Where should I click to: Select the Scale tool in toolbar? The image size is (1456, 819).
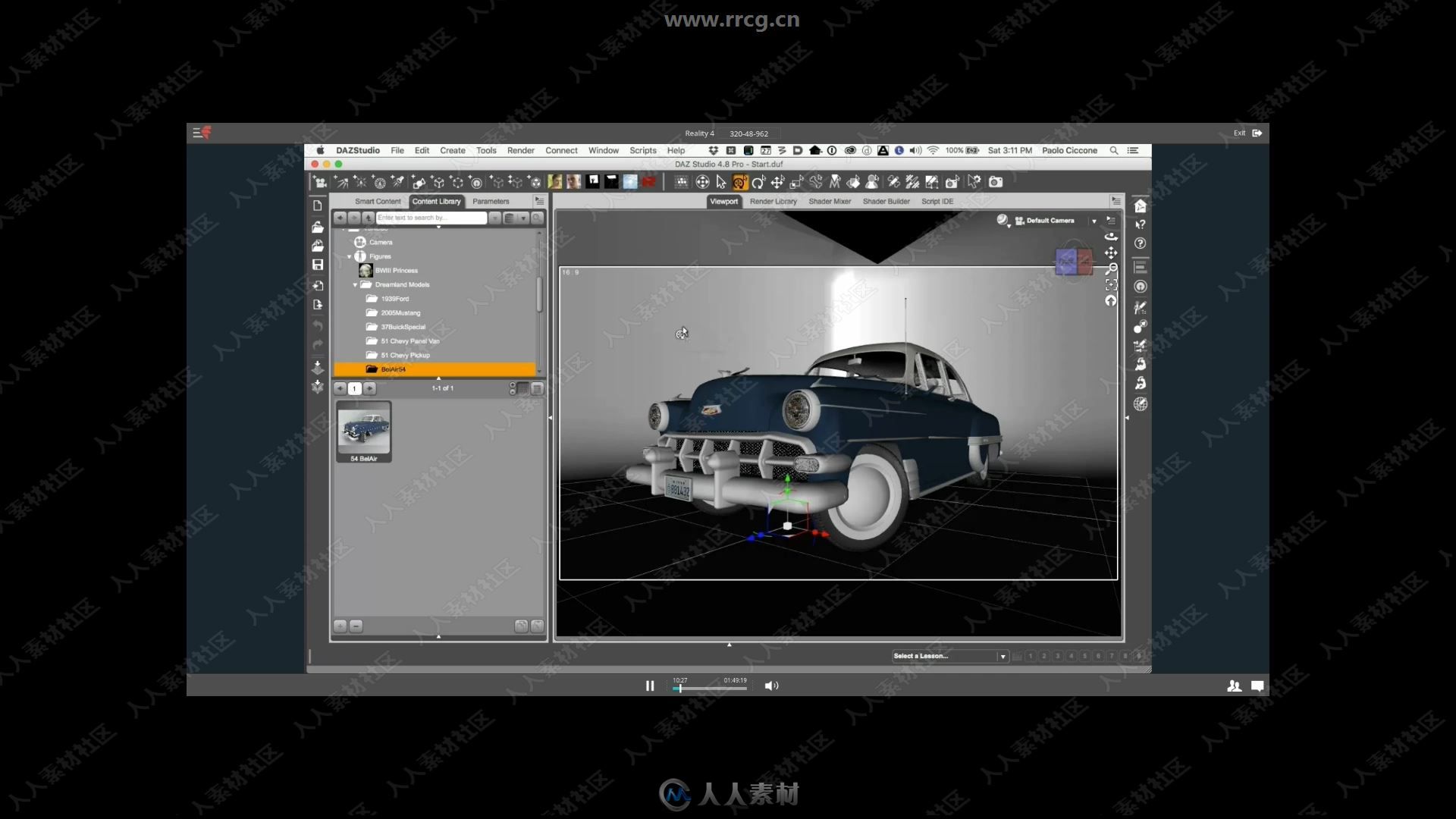pos(796,182)
